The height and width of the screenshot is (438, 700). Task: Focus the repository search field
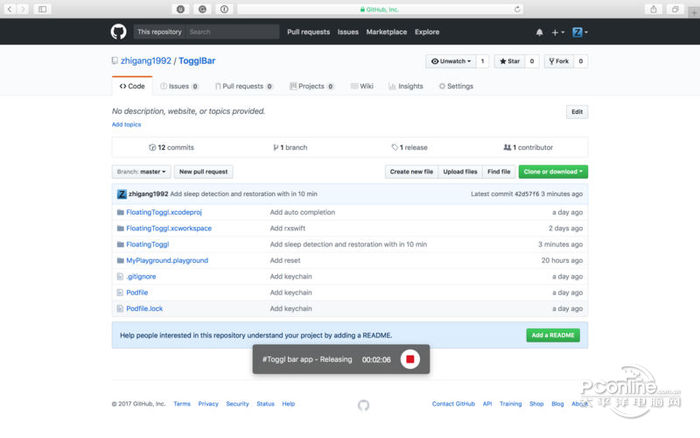coord(231,32)
